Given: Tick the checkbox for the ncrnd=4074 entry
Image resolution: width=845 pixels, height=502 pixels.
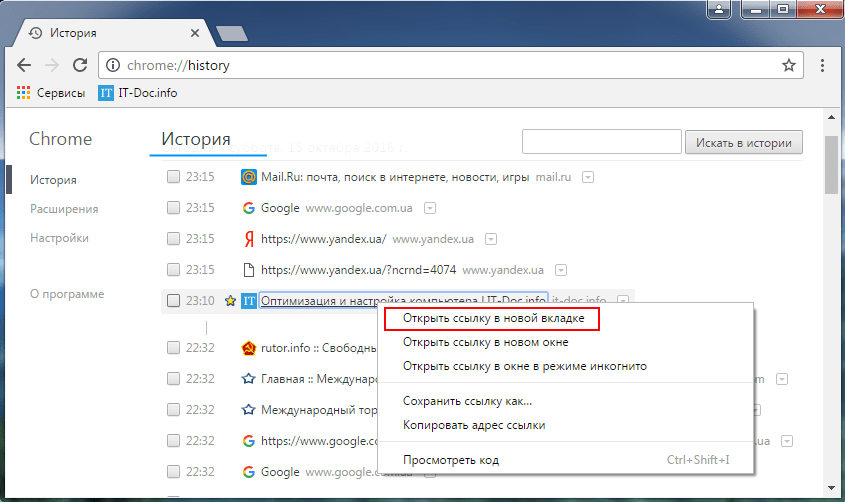Looking at the screenshot, I should click(173, 270).
